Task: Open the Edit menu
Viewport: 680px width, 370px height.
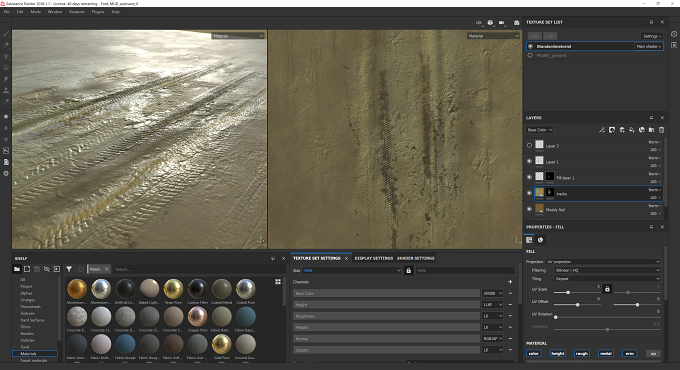Action: pyautogui.click(x=20, y=12)
